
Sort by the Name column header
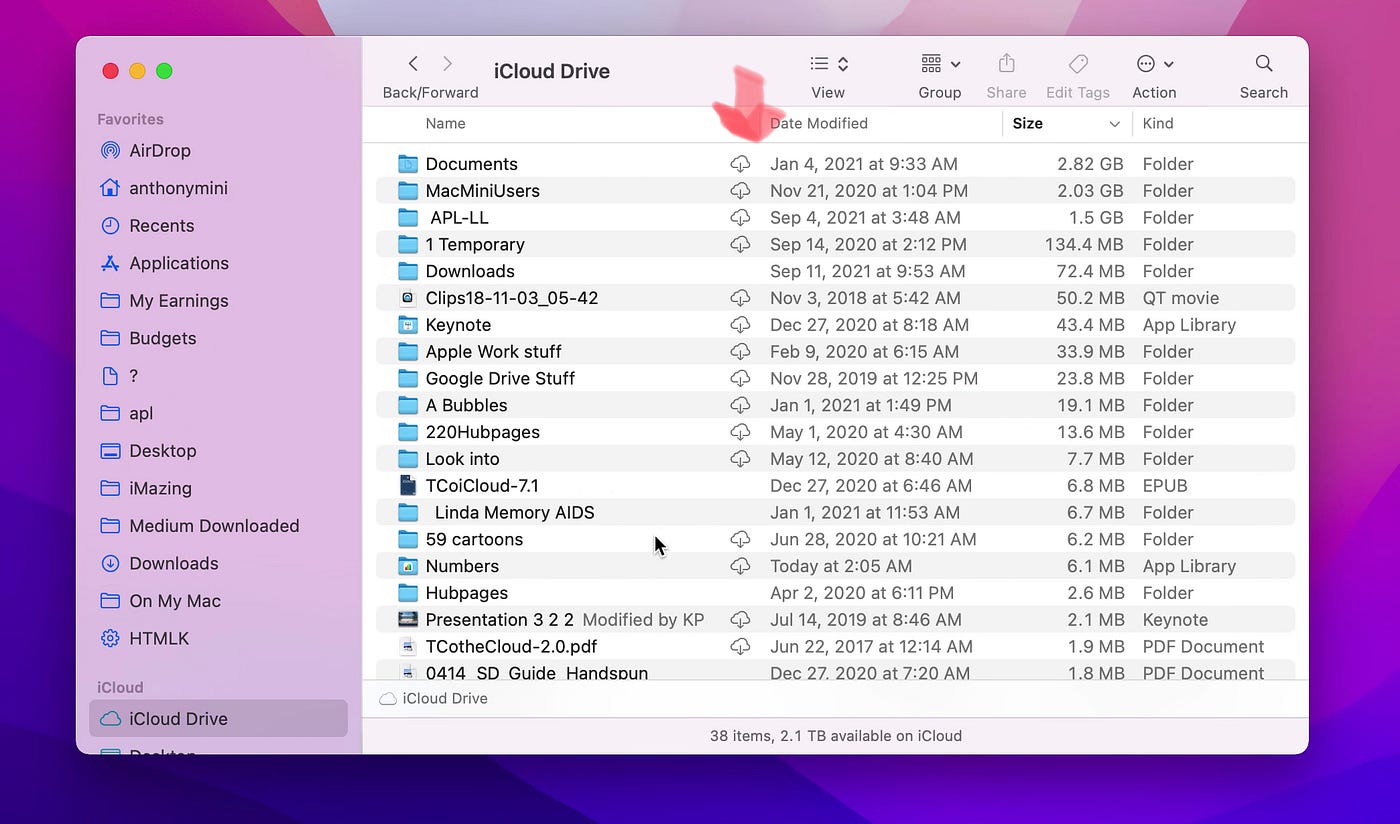pos(446,123)
